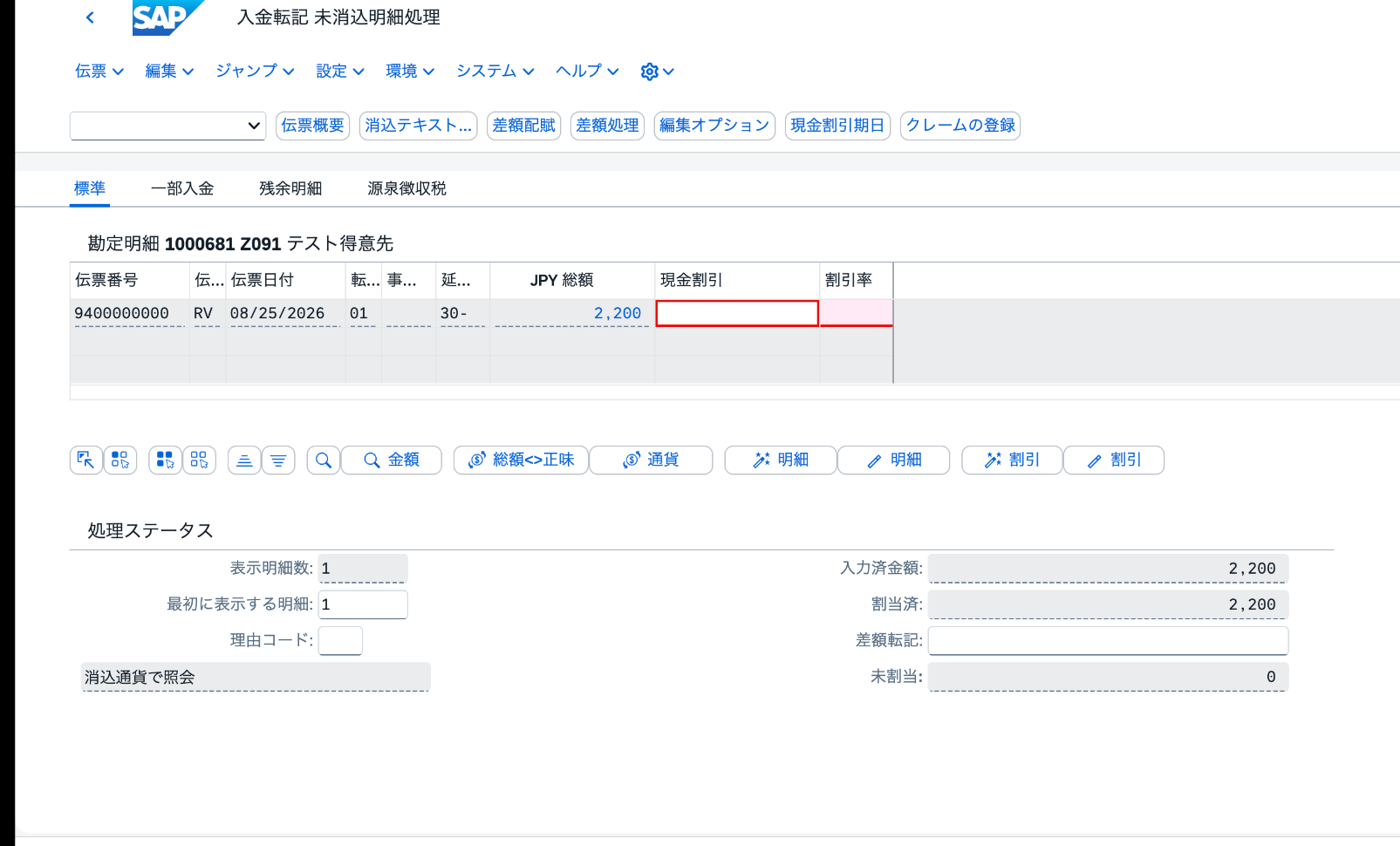Click the 2,200 amount in JPY 総額 column
Screen dimensions: 1400x846
[x=618, y=313]
